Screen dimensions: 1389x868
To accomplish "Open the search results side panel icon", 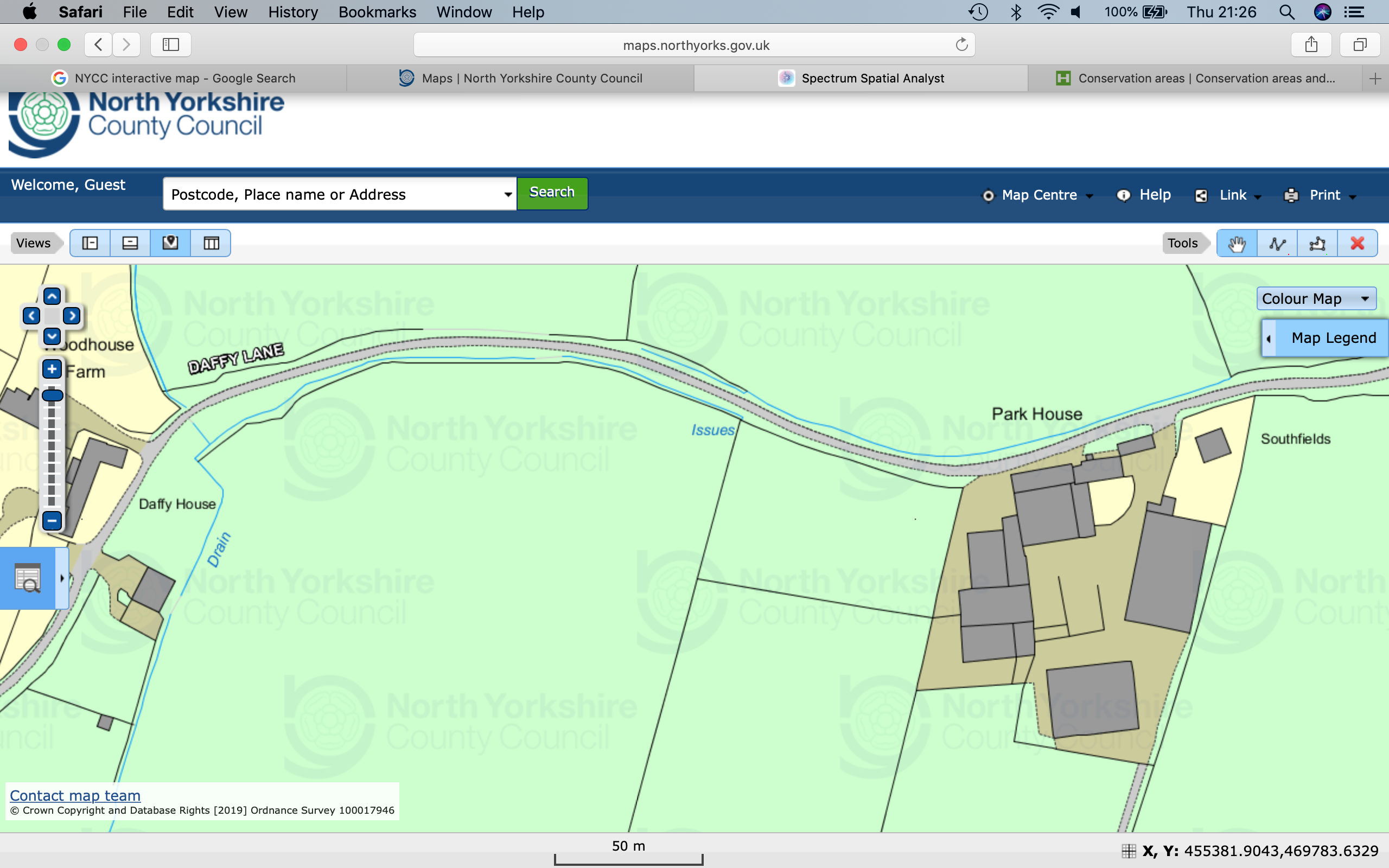I will [28, 578].
